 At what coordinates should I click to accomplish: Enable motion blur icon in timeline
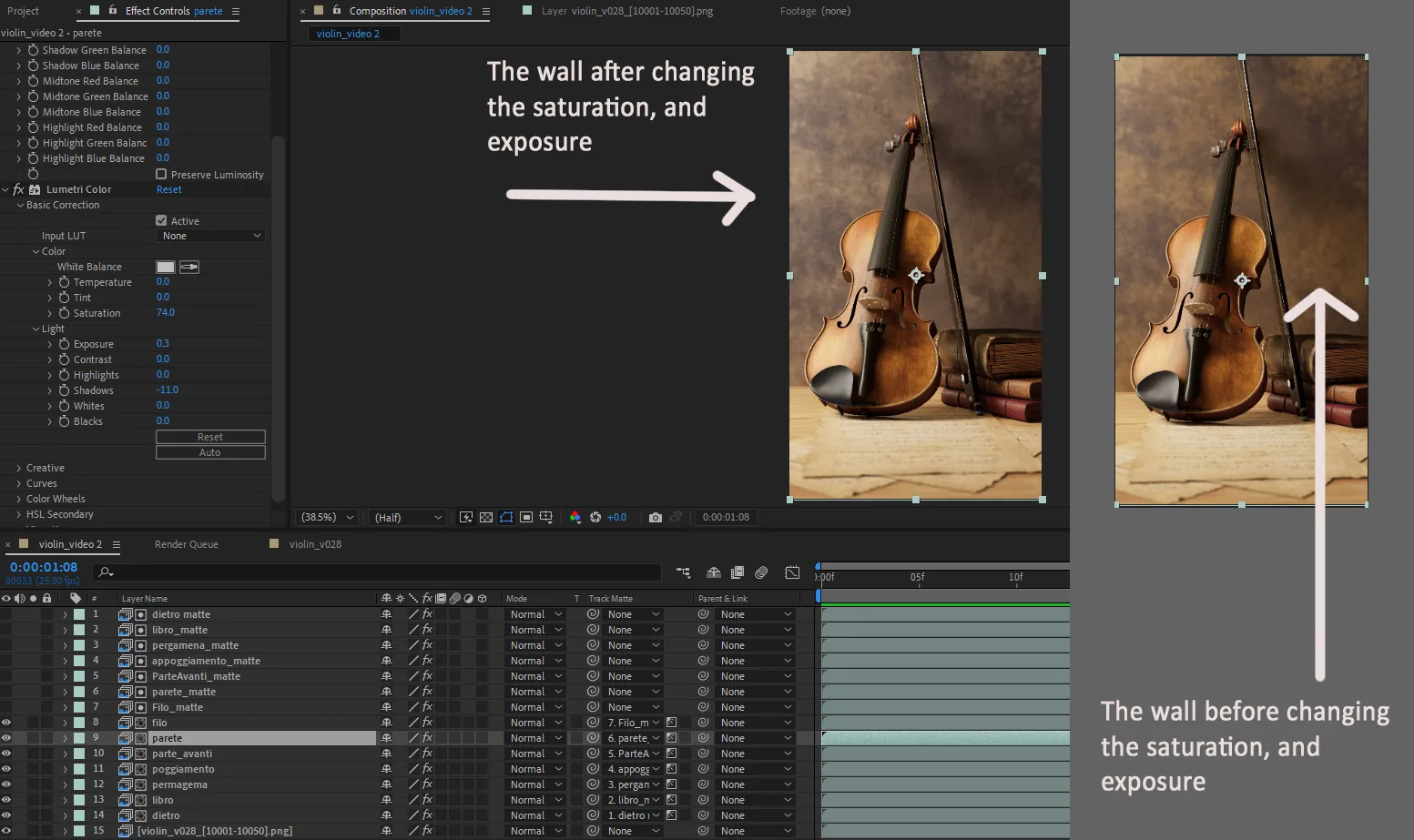click(x=762, y=572)
